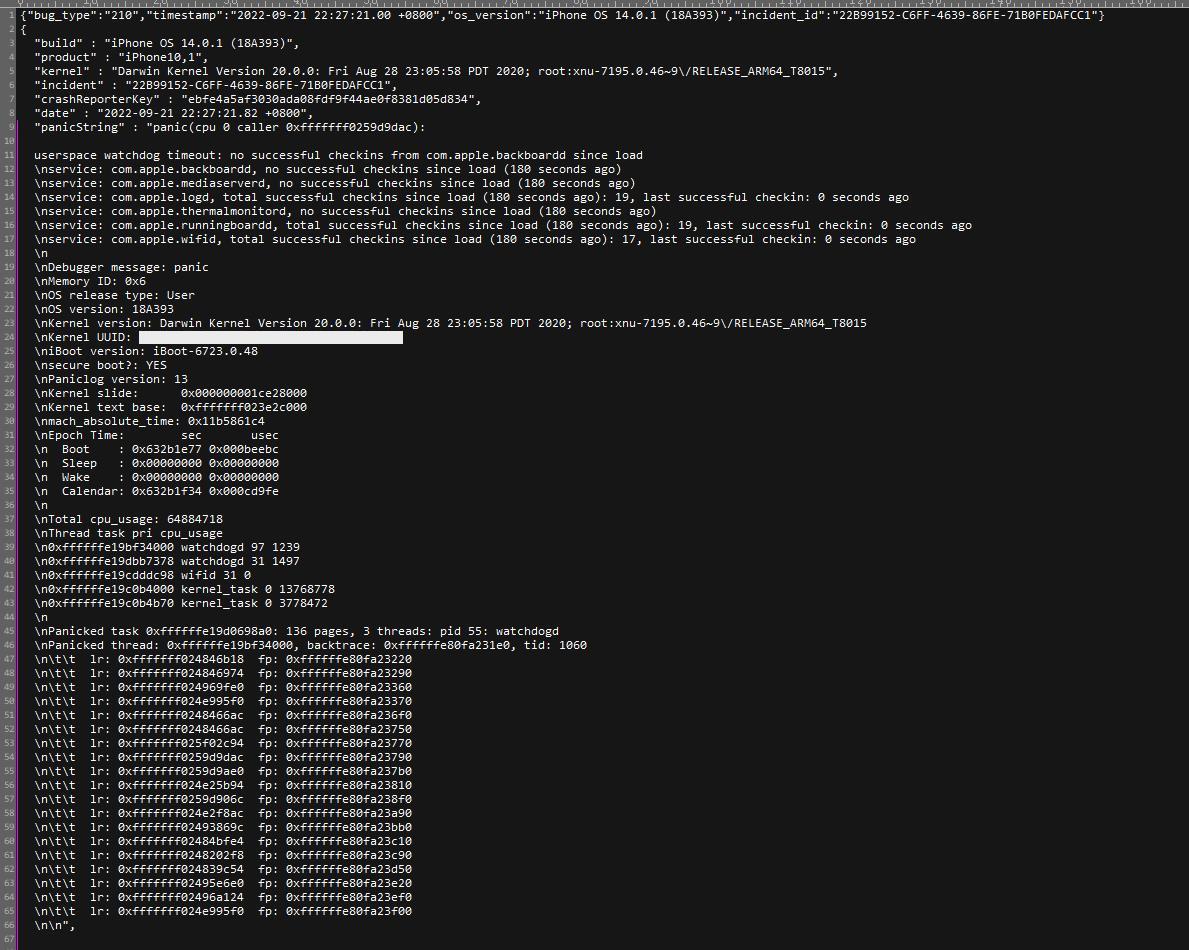Click the "Panicked task" line
The height and width of the screenshot is (950, 1189).
tap(296, 631)
